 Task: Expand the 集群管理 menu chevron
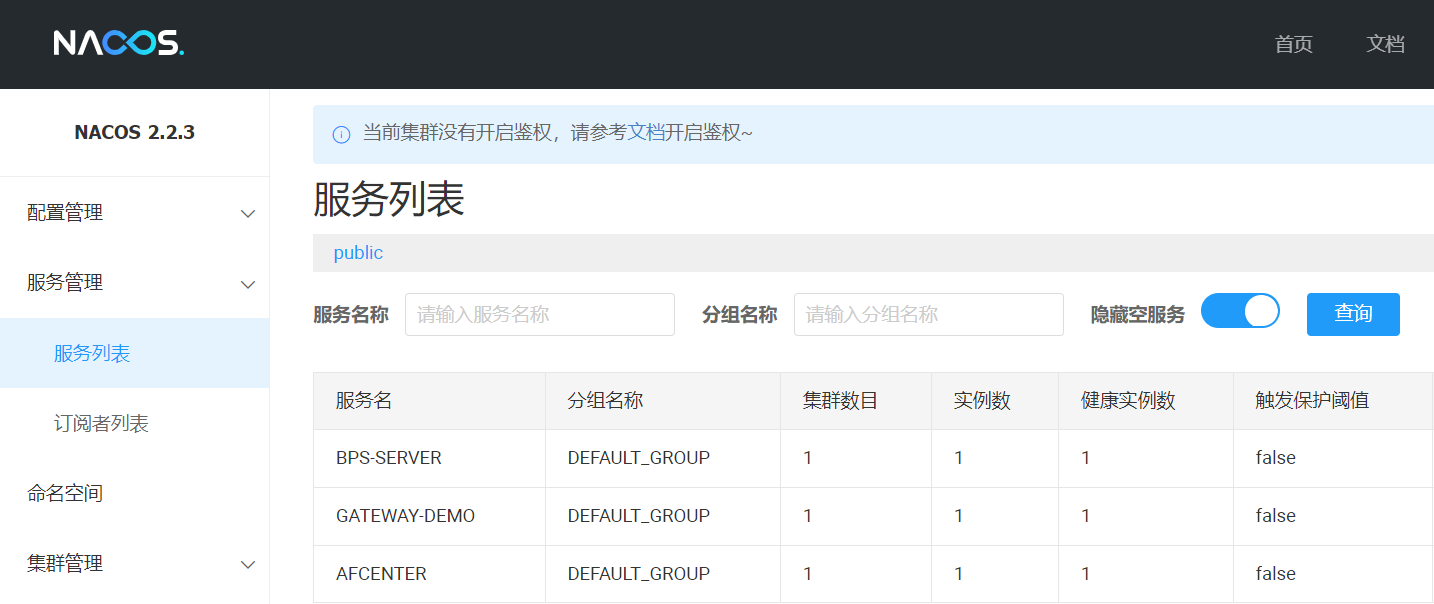[x=248, y=564]
